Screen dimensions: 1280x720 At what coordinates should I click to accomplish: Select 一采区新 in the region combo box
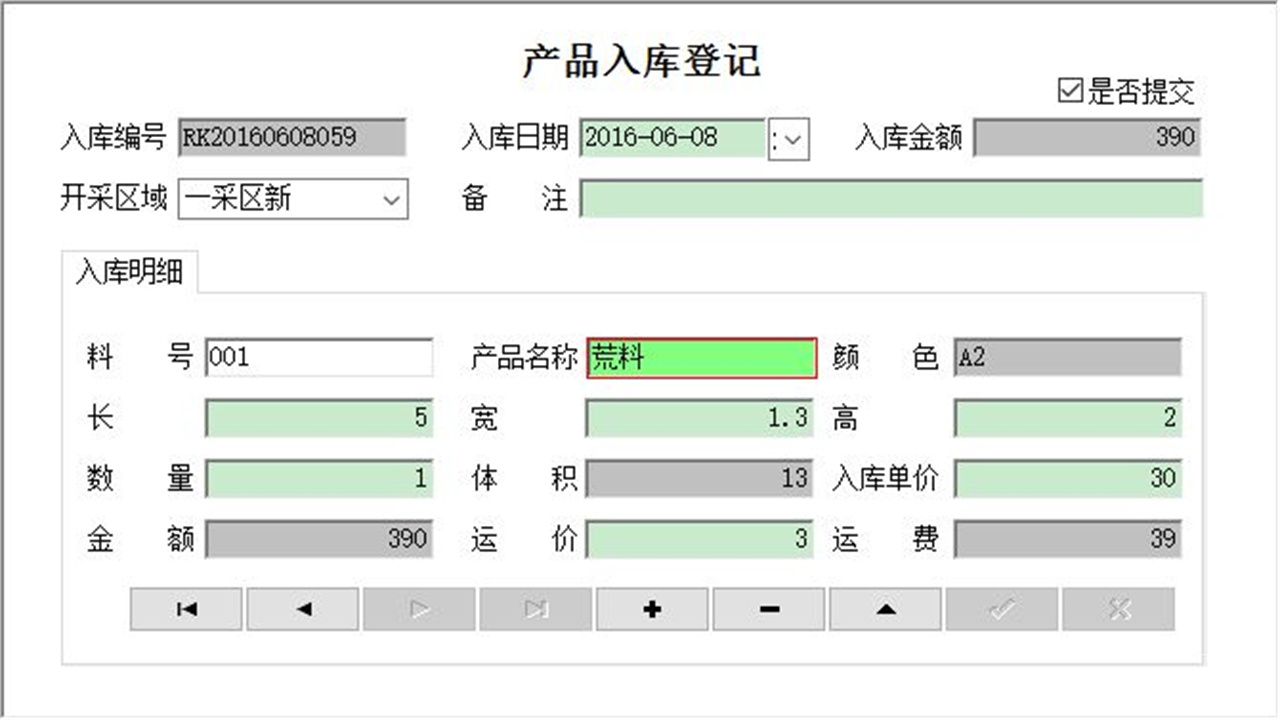pos(270,200)
